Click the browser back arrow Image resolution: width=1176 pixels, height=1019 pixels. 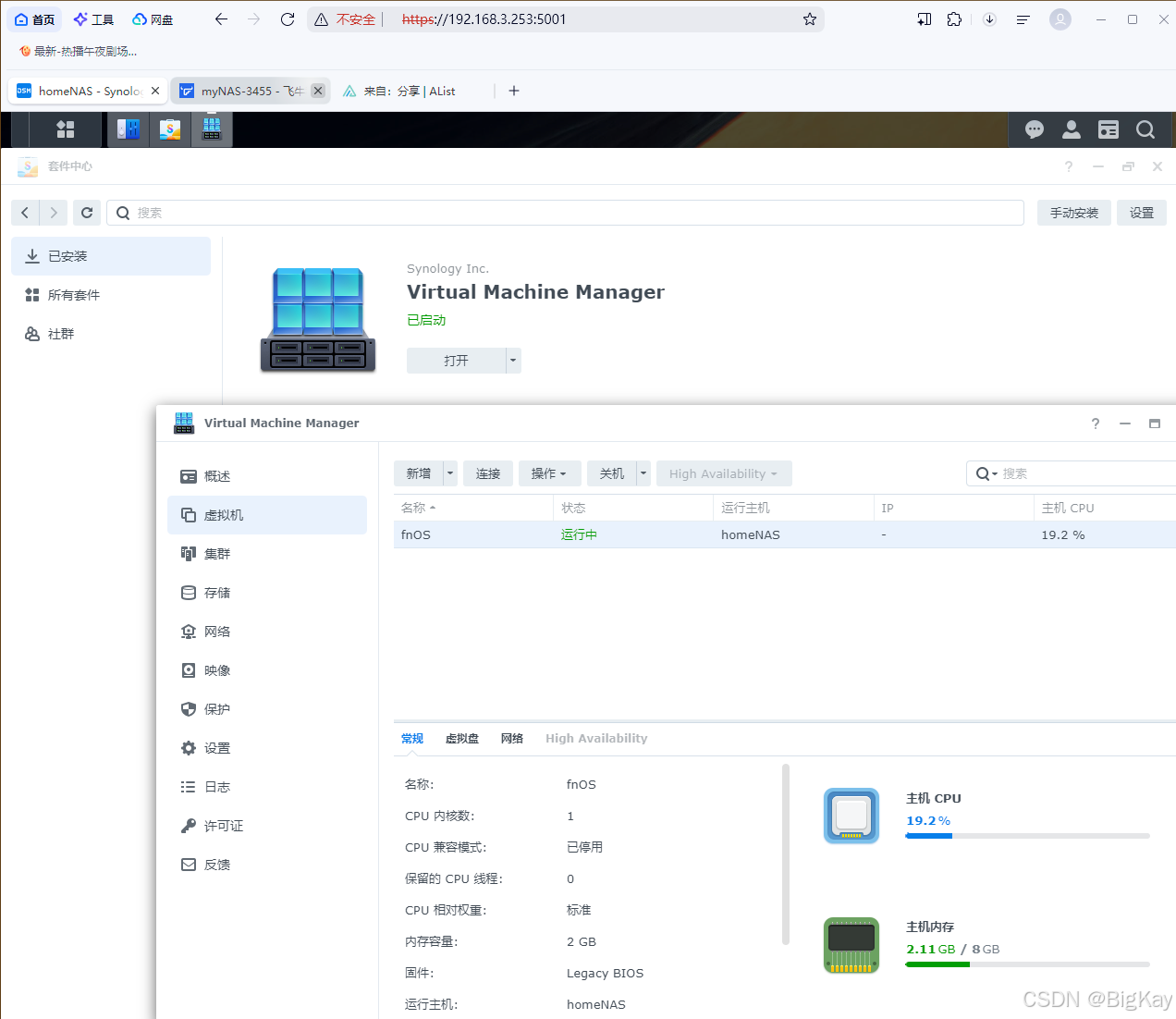(x=221, y=19)
